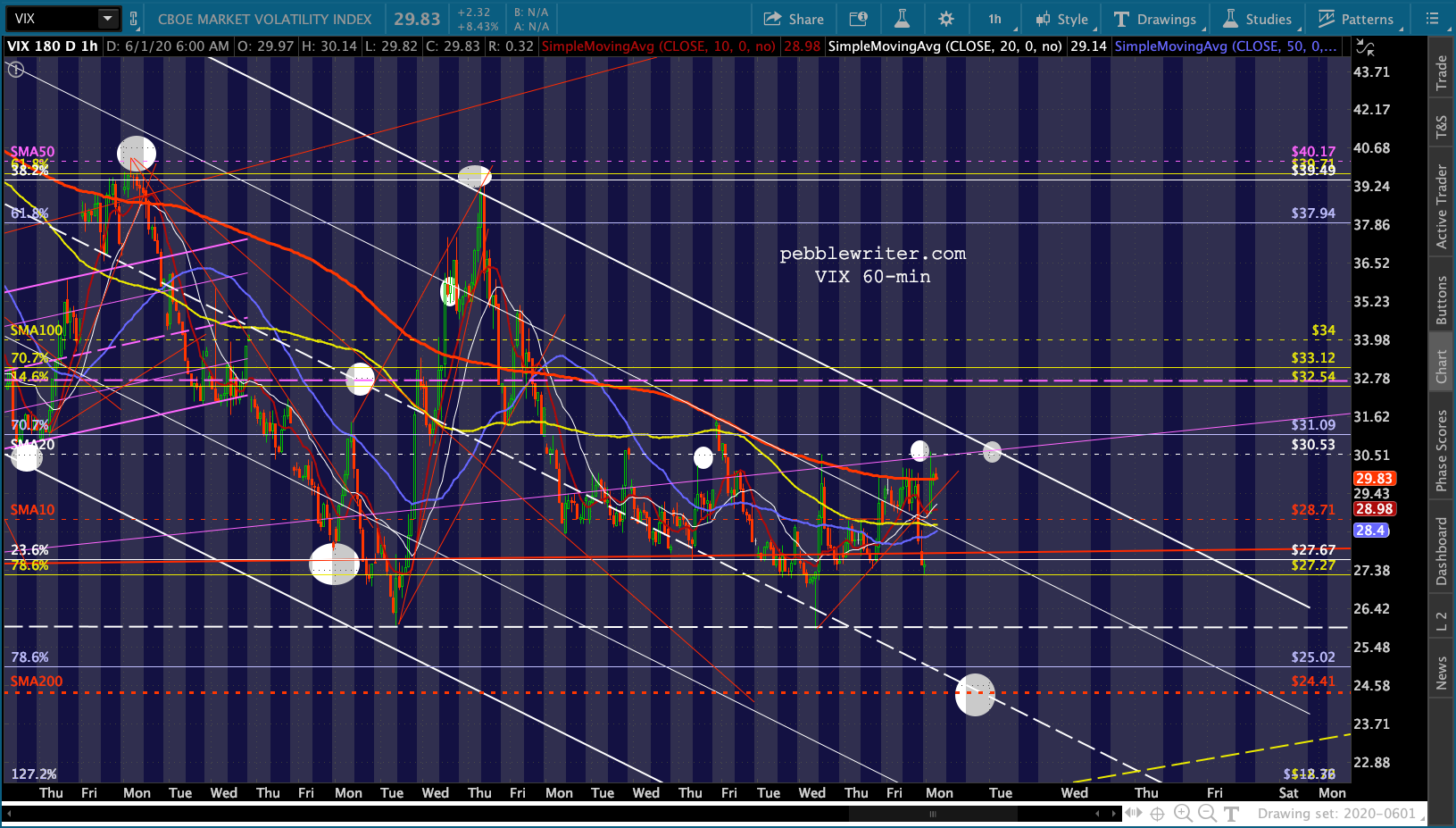The image size is (1456, 828).
Task: Click the VIX 180 D 1h chart title
Action: pyautogui.click(x=53, y=46)
